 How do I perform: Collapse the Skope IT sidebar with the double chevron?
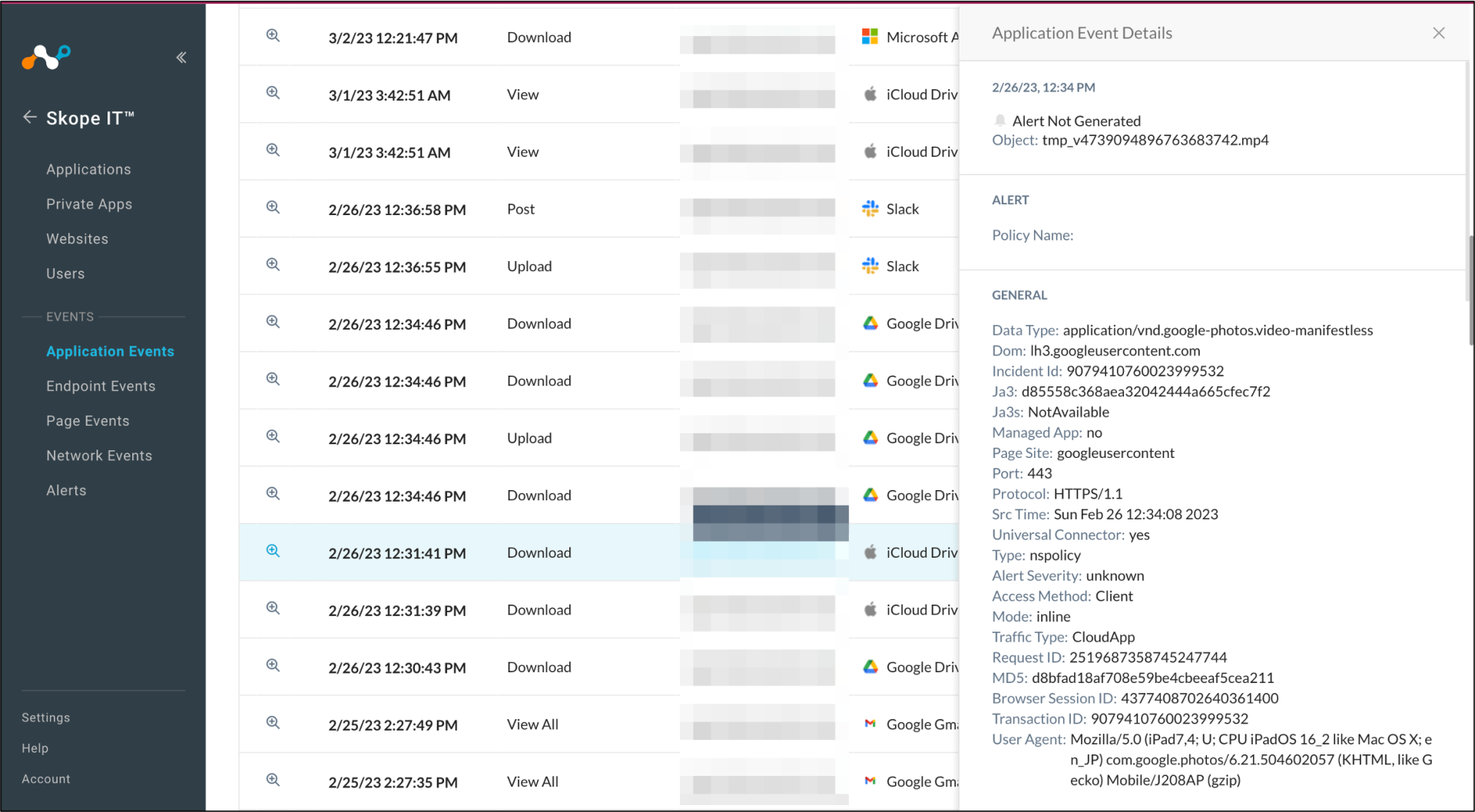pos(181,57)
